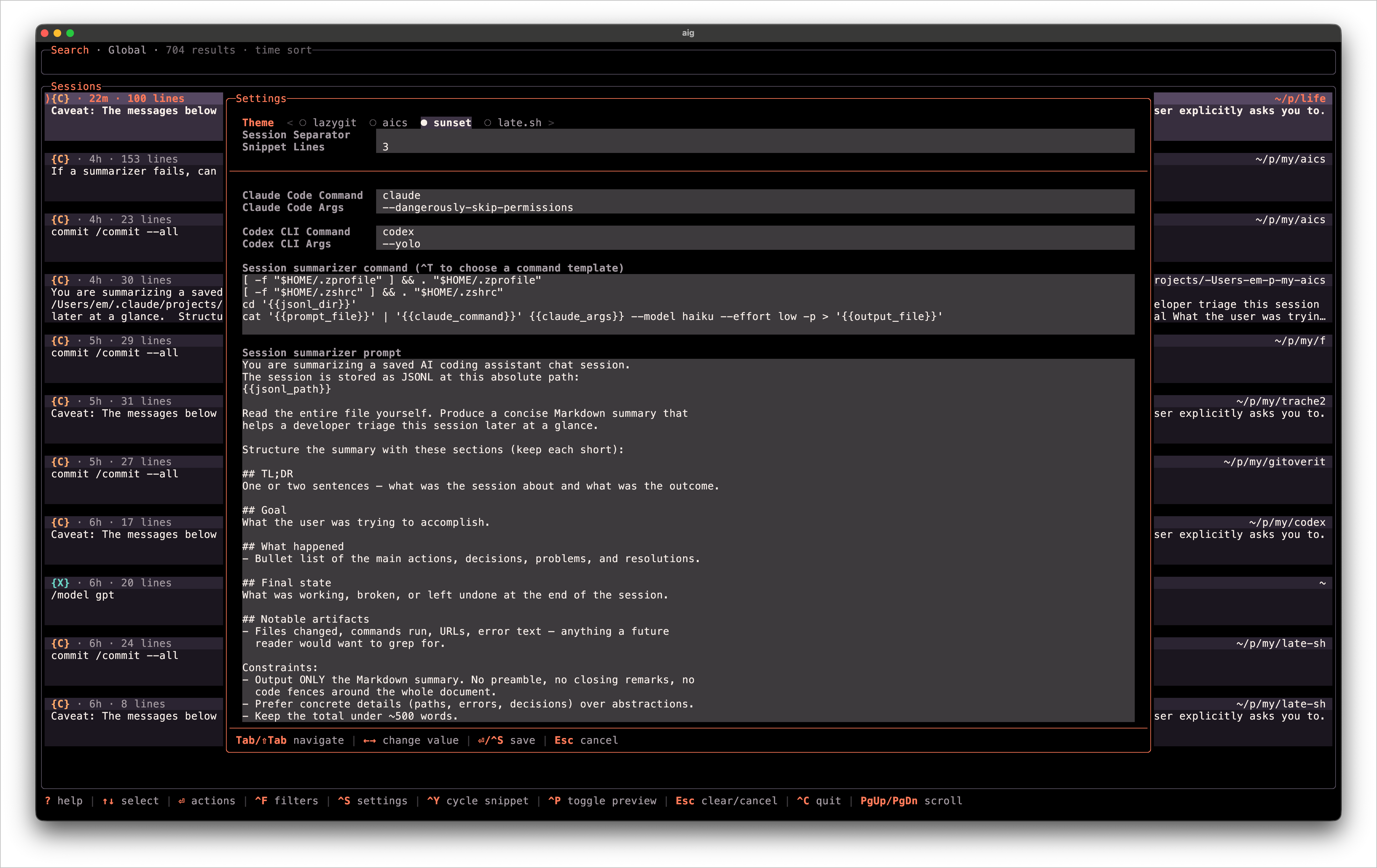The height and width of the screenshot is (868, 1377).
Task: Click the ~/p/life session path
Action: (x=1300, y=98)
